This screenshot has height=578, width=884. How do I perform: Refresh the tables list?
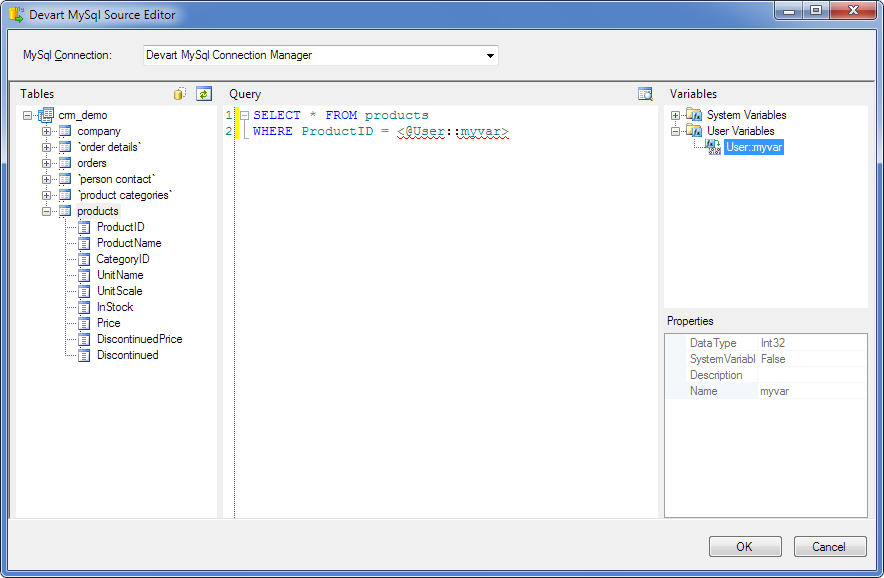(204, 94)
